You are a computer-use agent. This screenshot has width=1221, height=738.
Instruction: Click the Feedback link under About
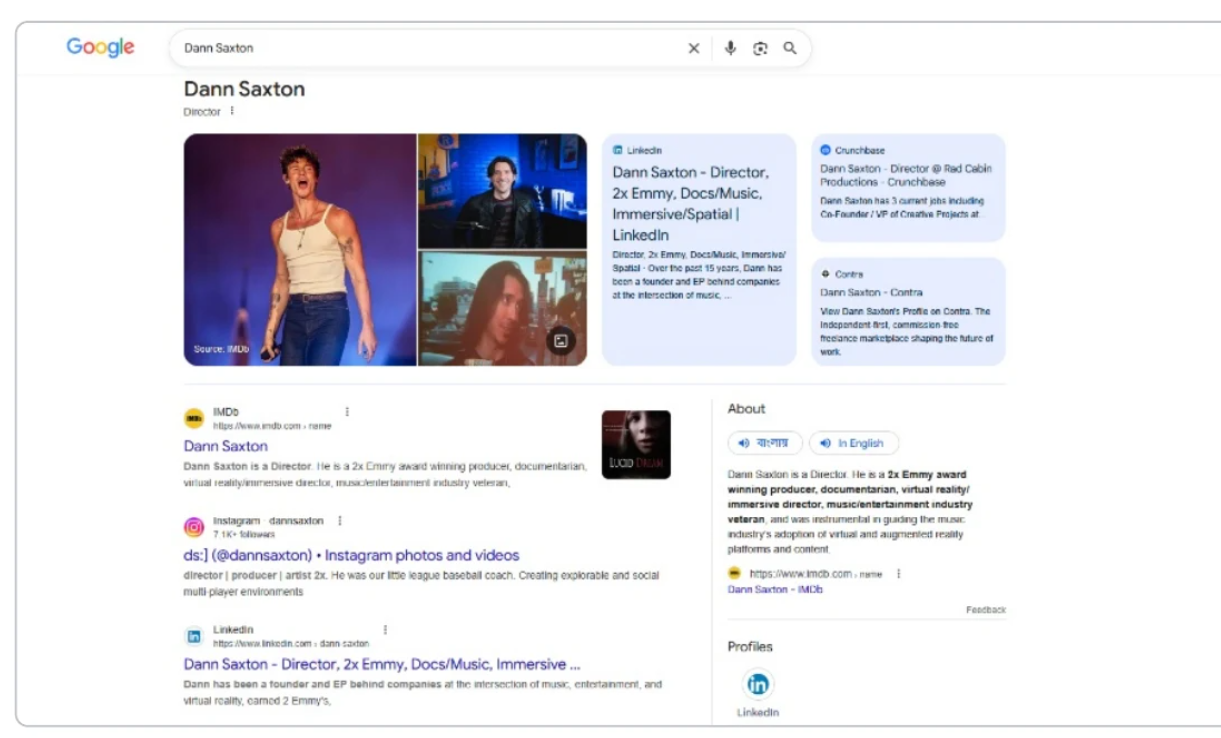[986, 610]
